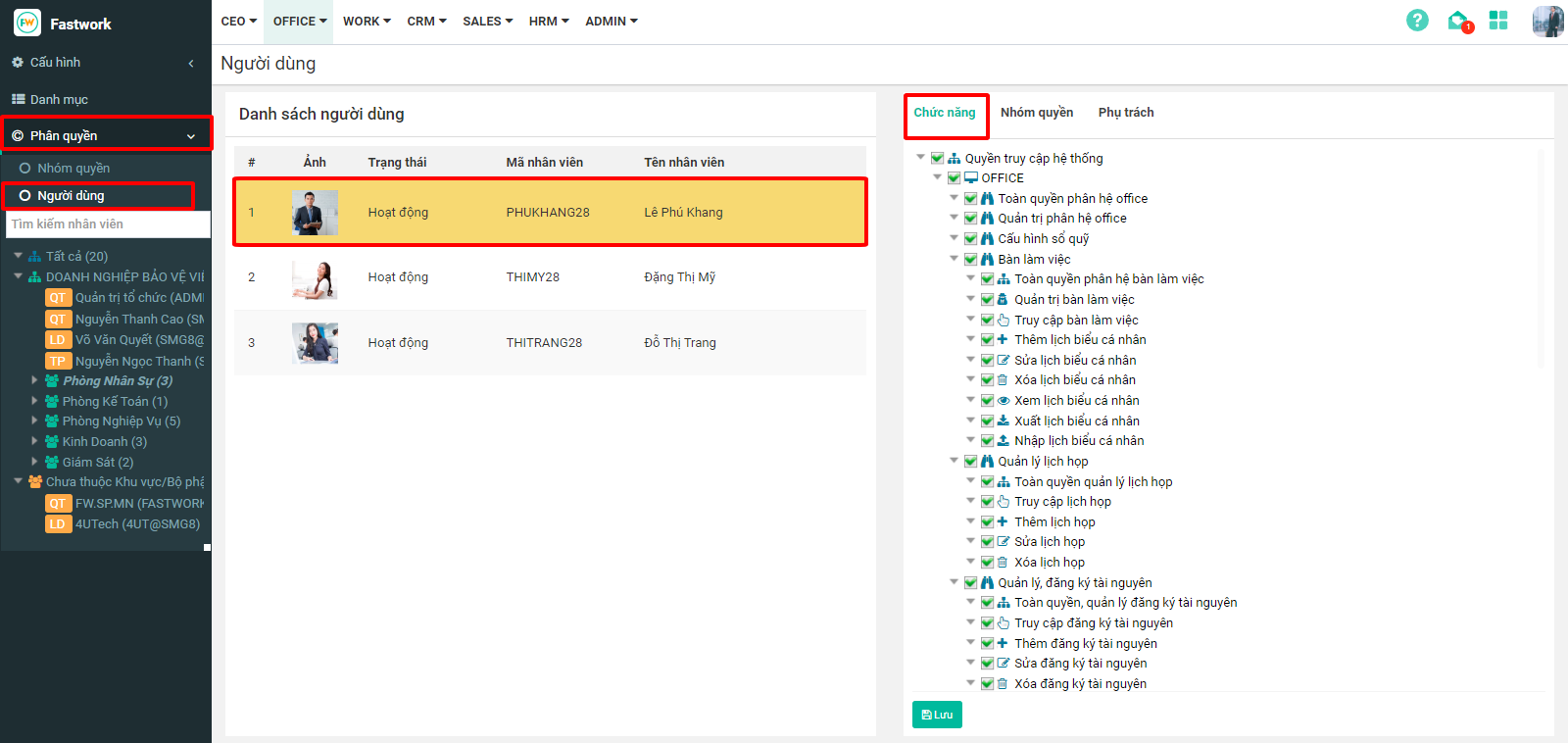Viewport: 1568px width, 743px height.
Task: Uncheck the OFFICE permission checkbox
Action: pos(954,178)
